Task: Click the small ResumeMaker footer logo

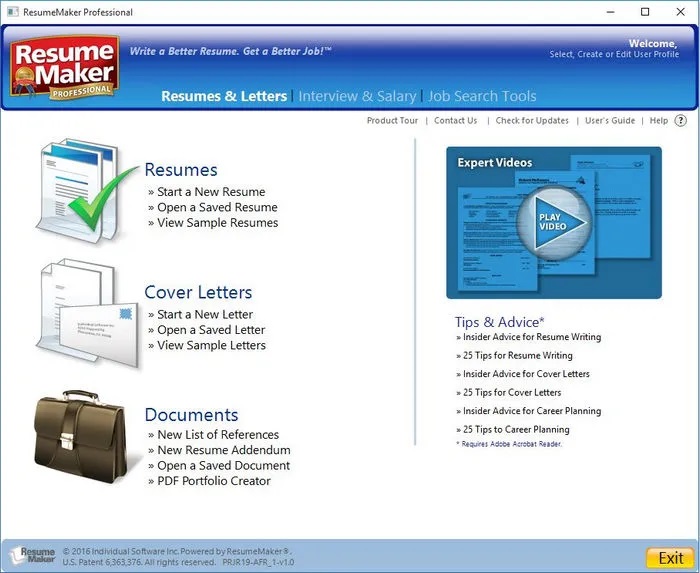Action: pyautogui.click(x=34, y=555)
